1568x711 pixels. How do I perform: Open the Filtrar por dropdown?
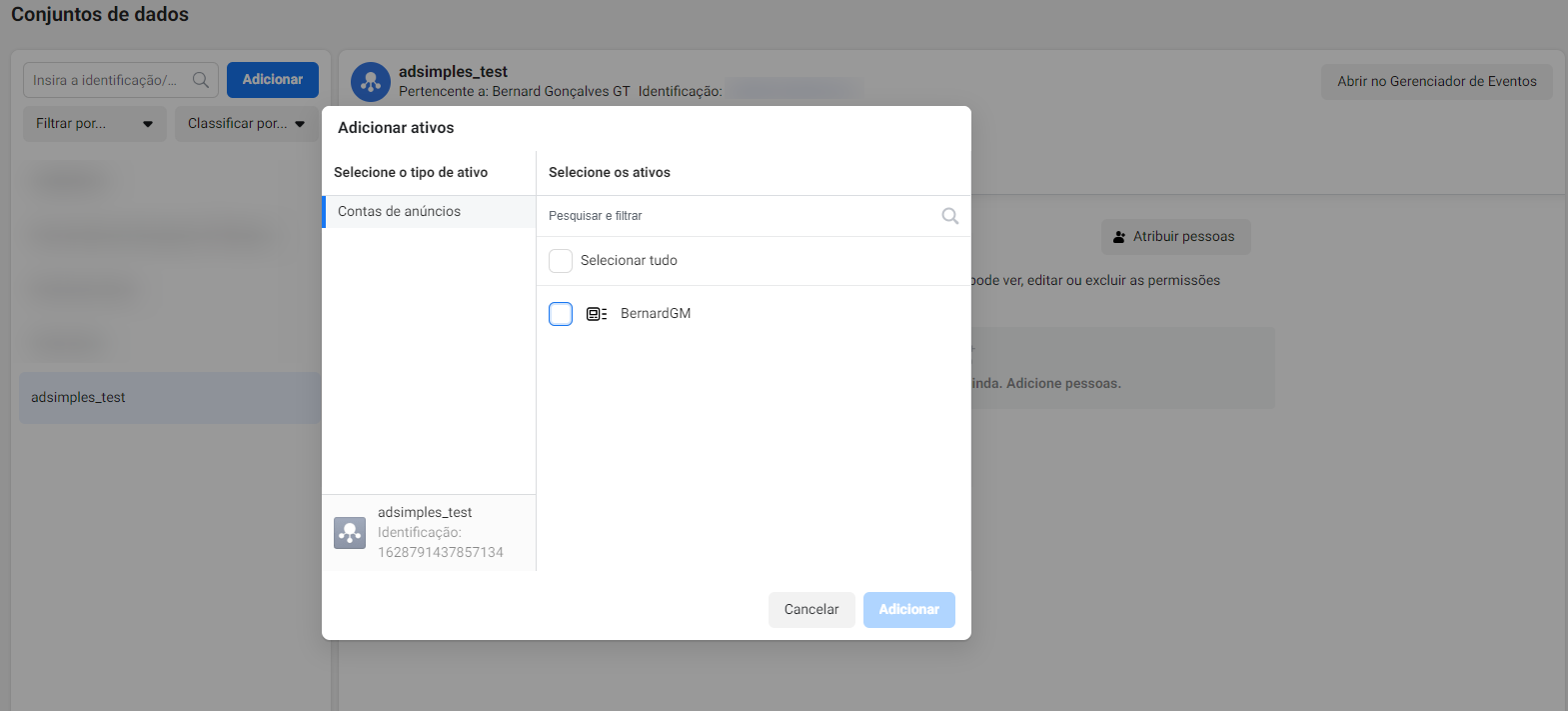[x=95, y=124]
